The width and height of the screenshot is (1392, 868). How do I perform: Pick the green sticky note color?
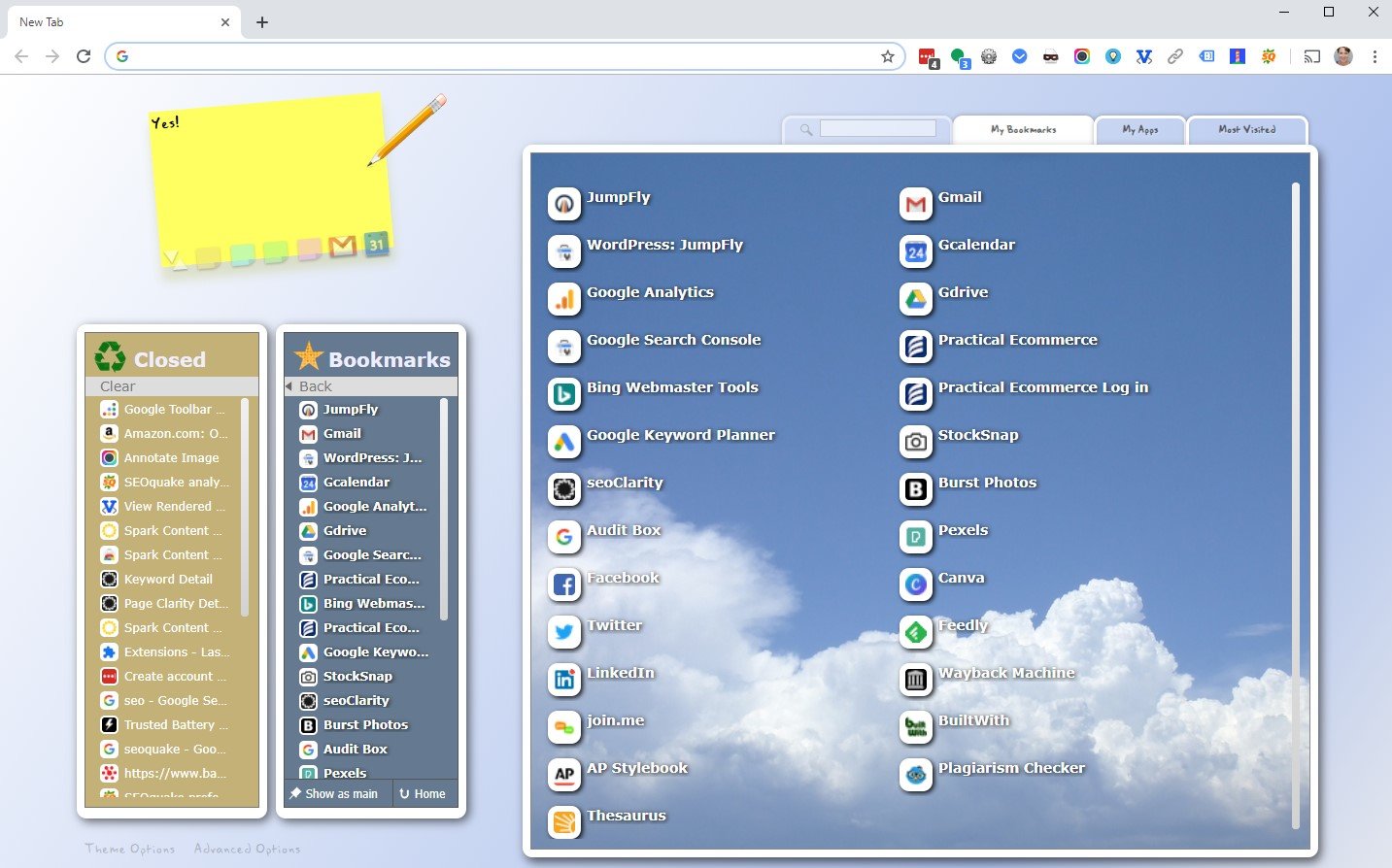click(275, 252)
